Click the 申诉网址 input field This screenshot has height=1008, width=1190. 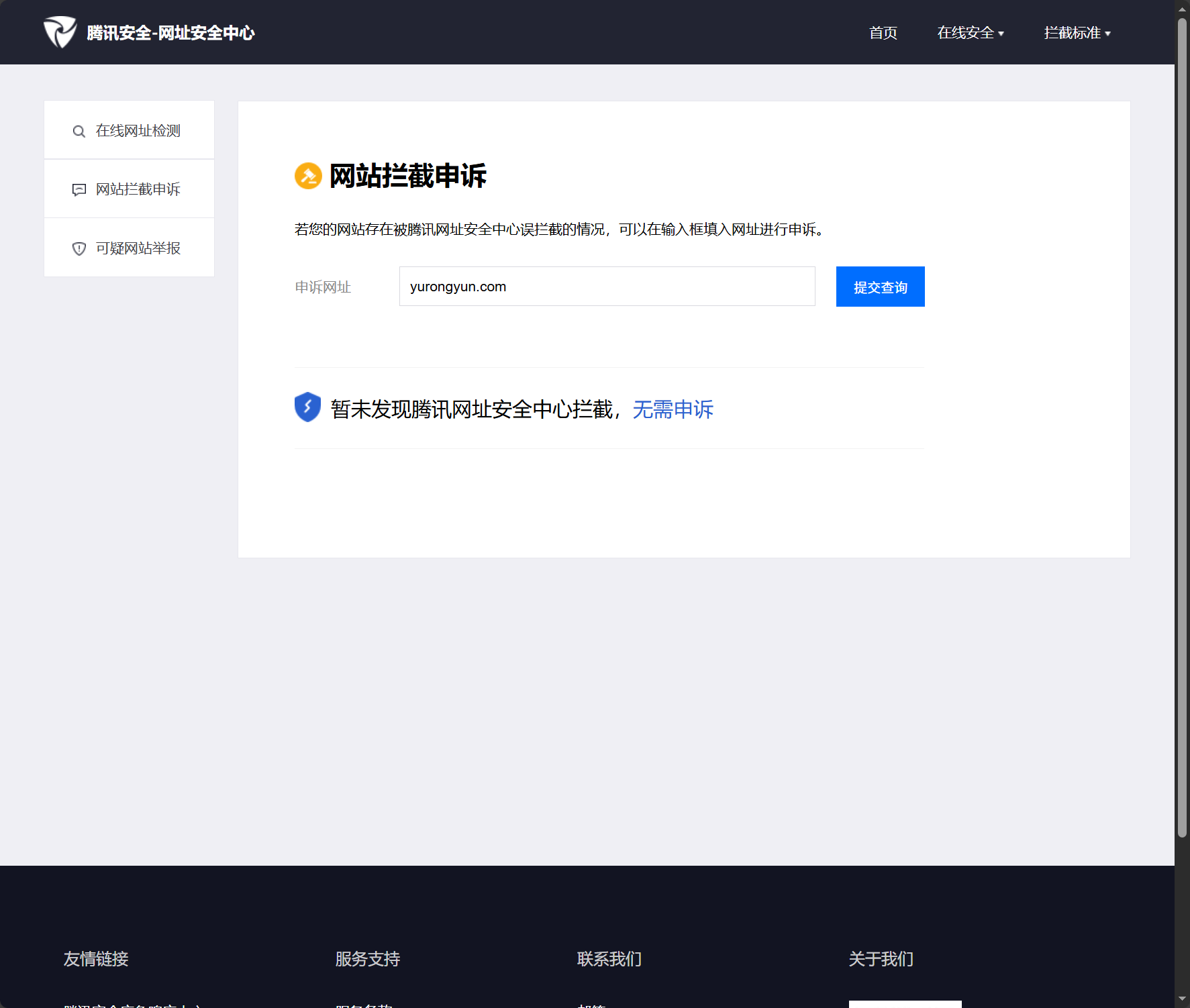607,287
